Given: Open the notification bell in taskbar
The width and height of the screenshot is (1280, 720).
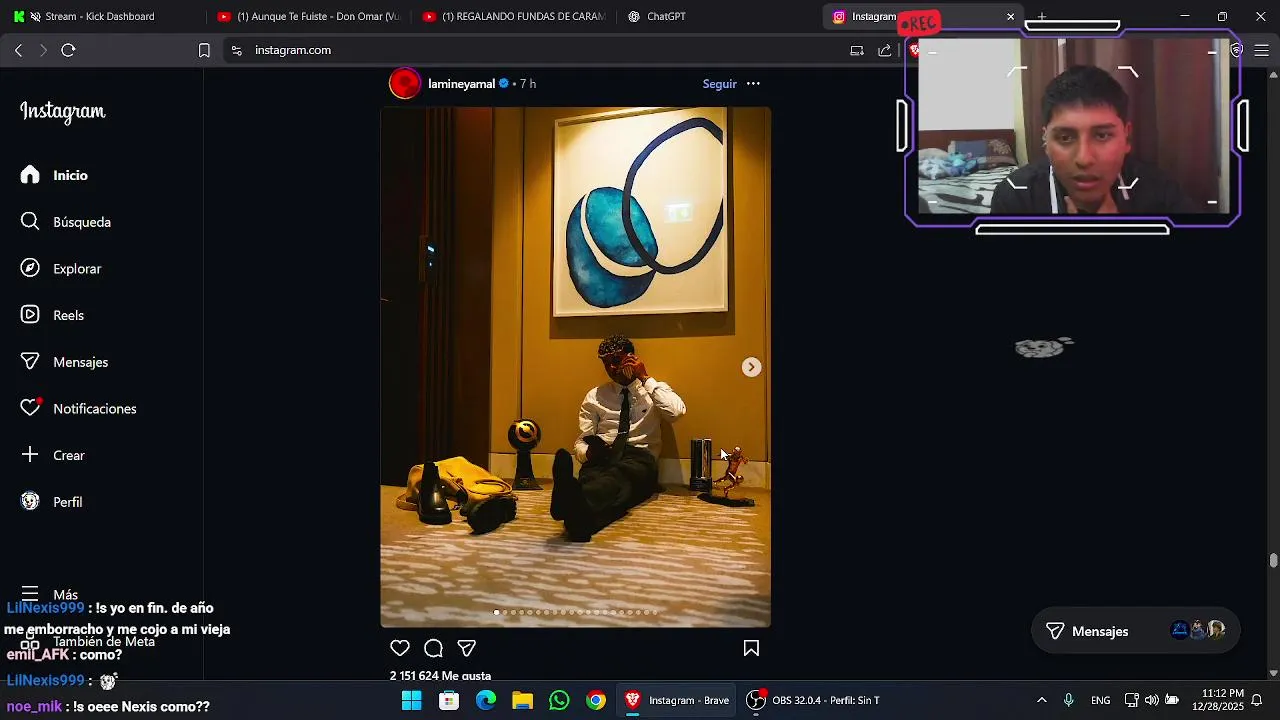Looking at the screenshot, I should point(1257,700).
